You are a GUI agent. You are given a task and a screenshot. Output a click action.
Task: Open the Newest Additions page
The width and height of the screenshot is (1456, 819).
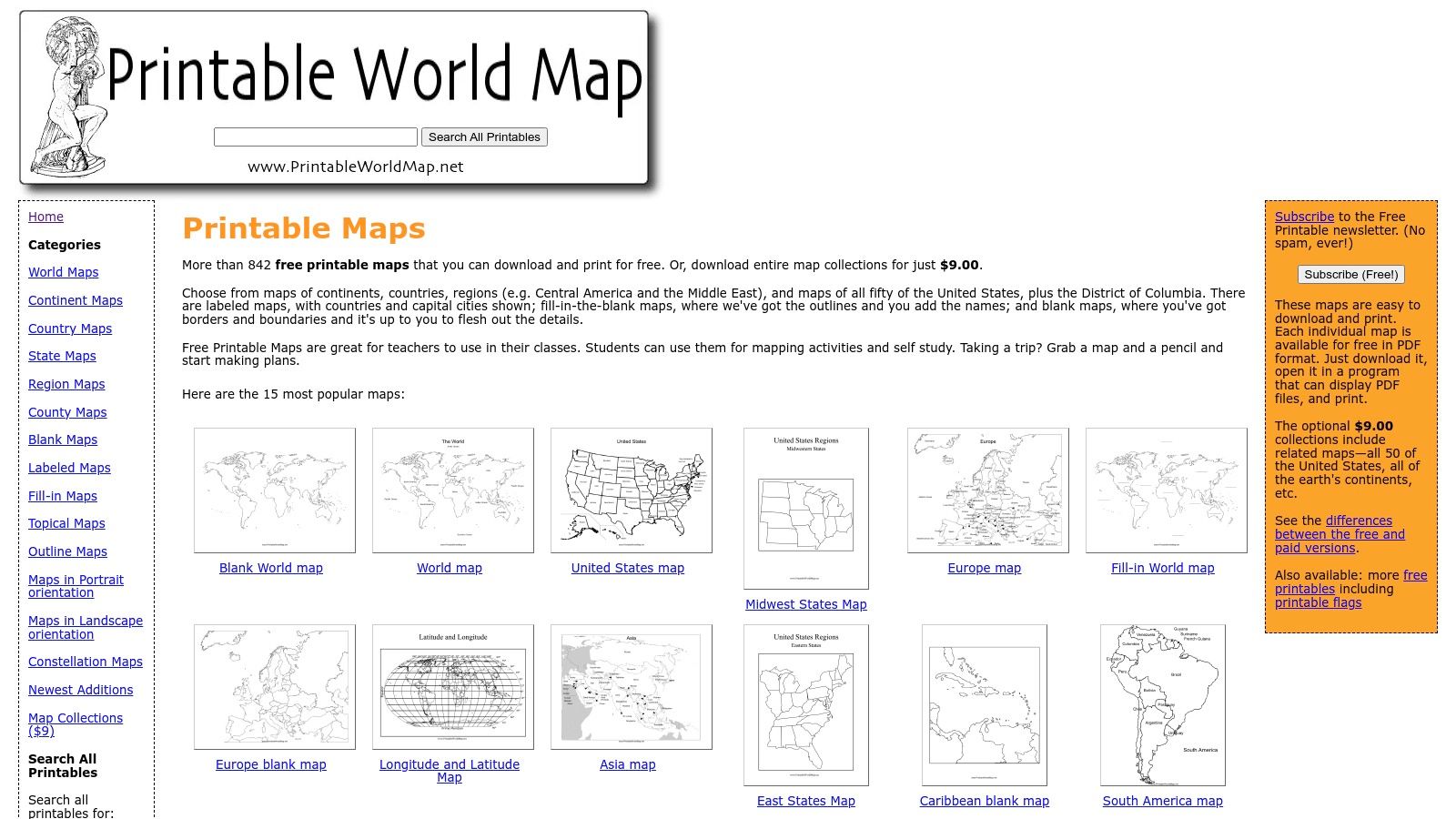tap(81, 690)
